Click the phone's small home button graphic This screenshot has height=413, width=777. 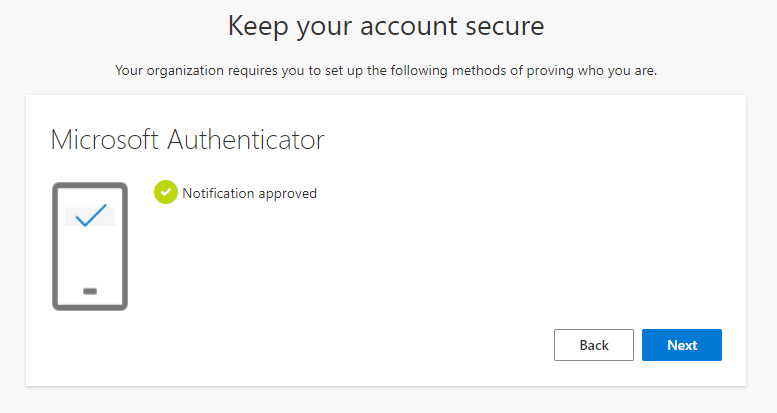click(90, 292)
